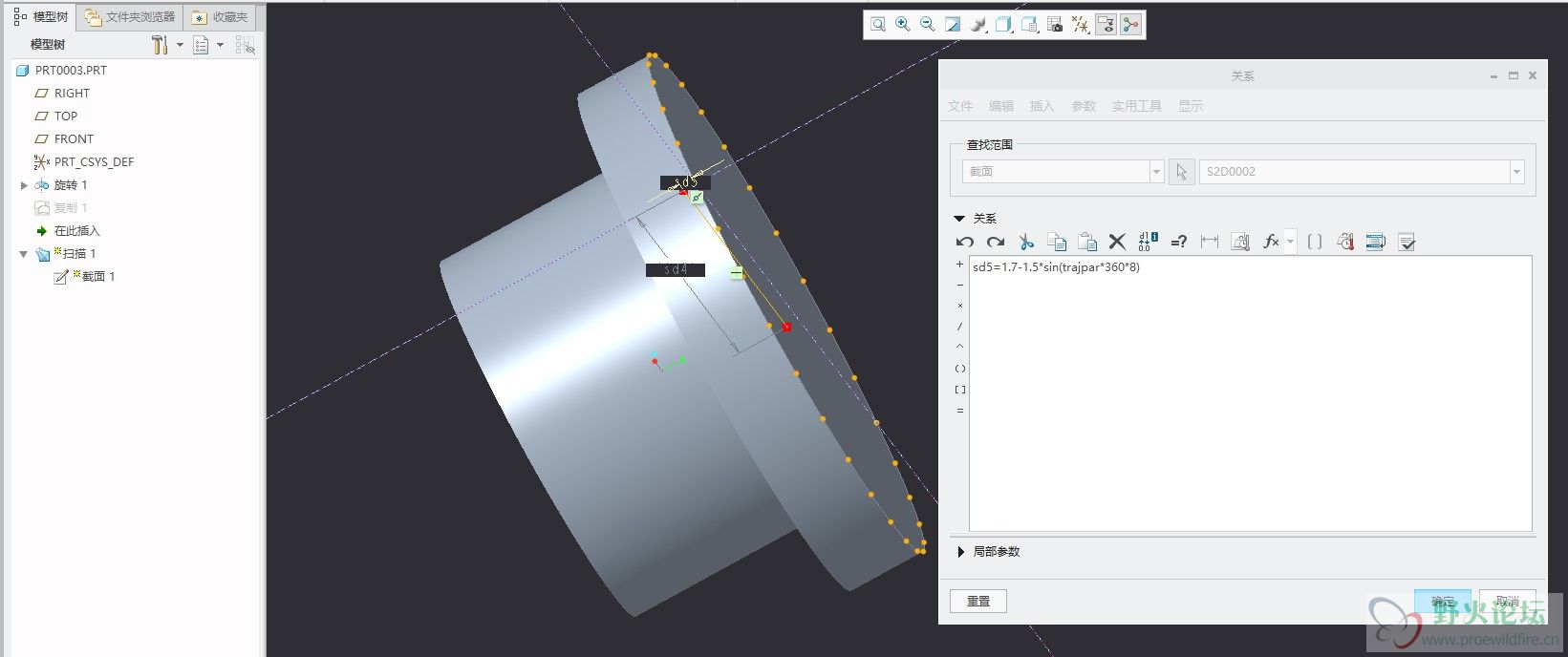Viewport: 1568px width, 657px height.
Task: Insert caret power operator
Action: pos(960,348)
